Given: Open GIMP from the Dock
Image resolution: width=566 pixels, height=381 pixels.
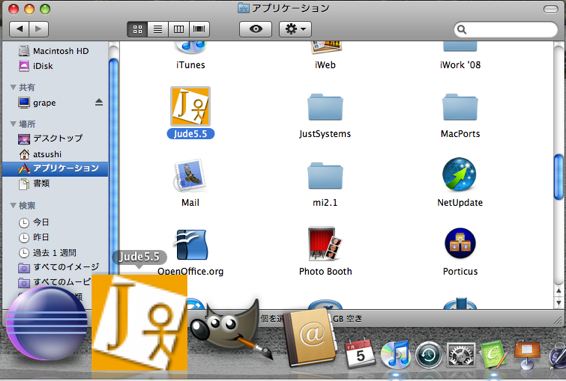Looking at the screenshot, I should click(230, 329).
